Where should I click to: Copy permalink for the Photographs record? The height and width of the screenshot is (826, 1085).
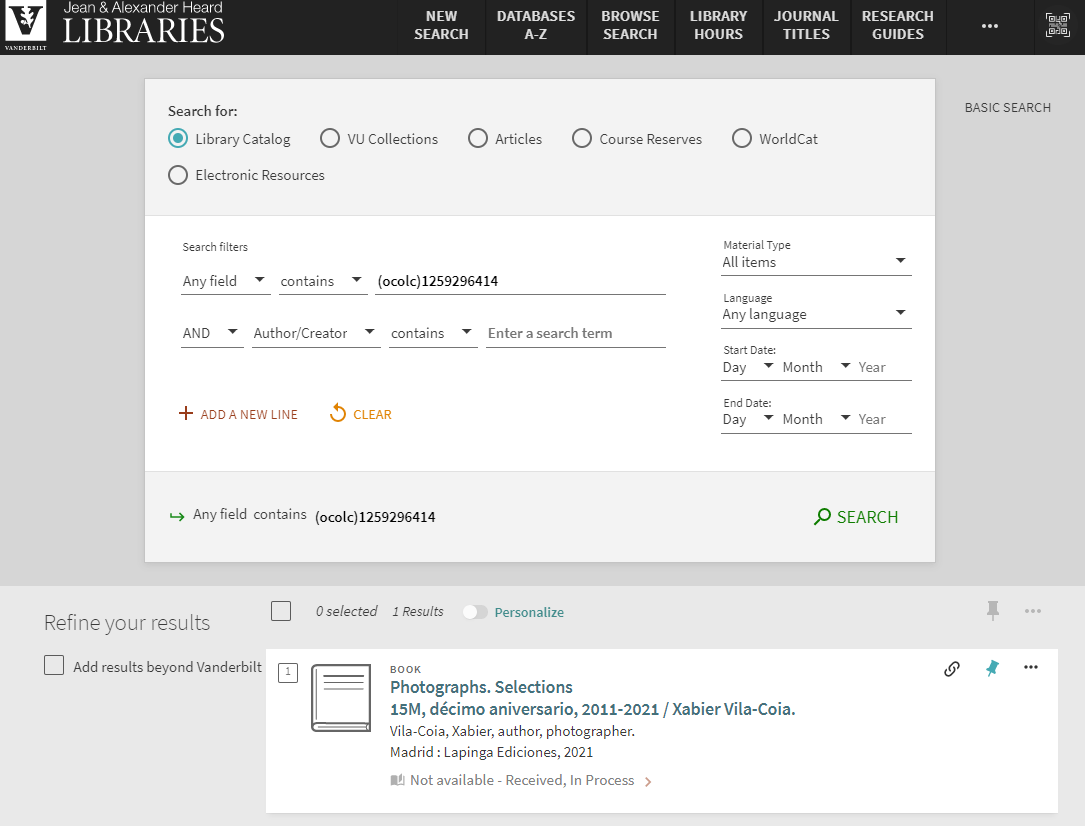click(x=952, y=668)
